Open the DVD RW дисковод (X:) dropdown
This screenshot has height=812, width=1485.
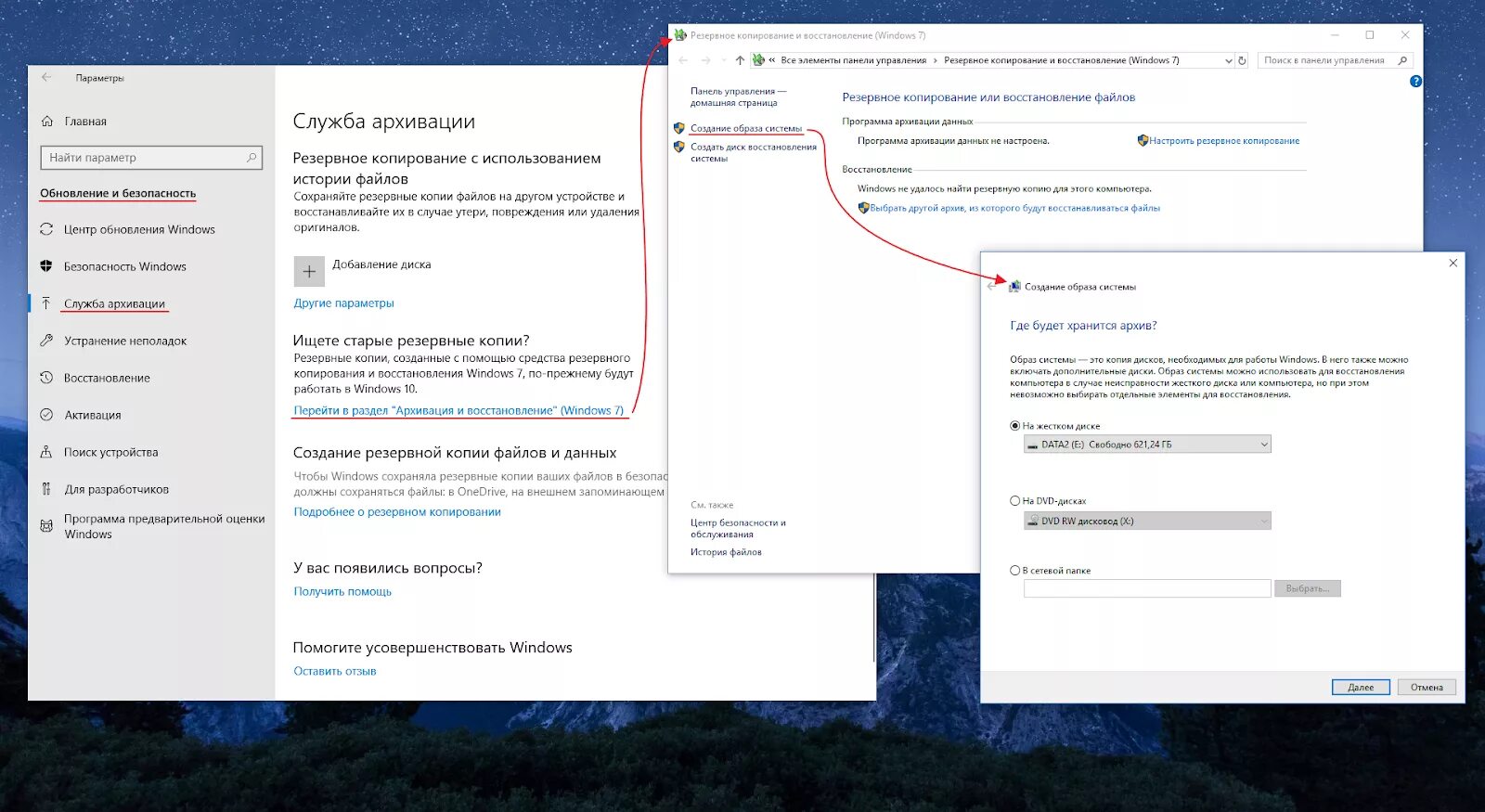[1147, 521]
